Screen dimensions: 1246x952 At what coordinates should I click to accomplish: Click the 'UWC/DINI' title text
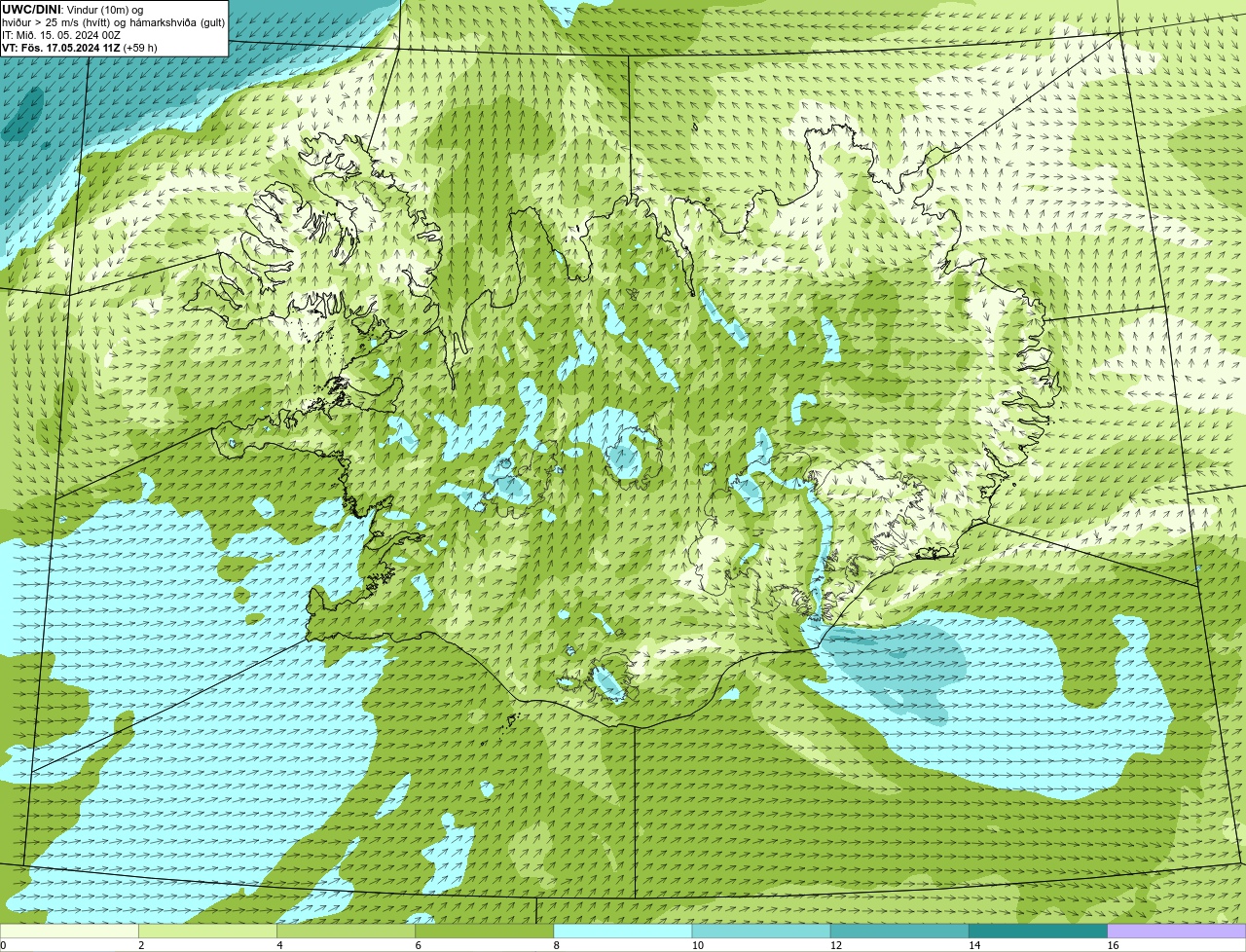(x=32, y=10)
